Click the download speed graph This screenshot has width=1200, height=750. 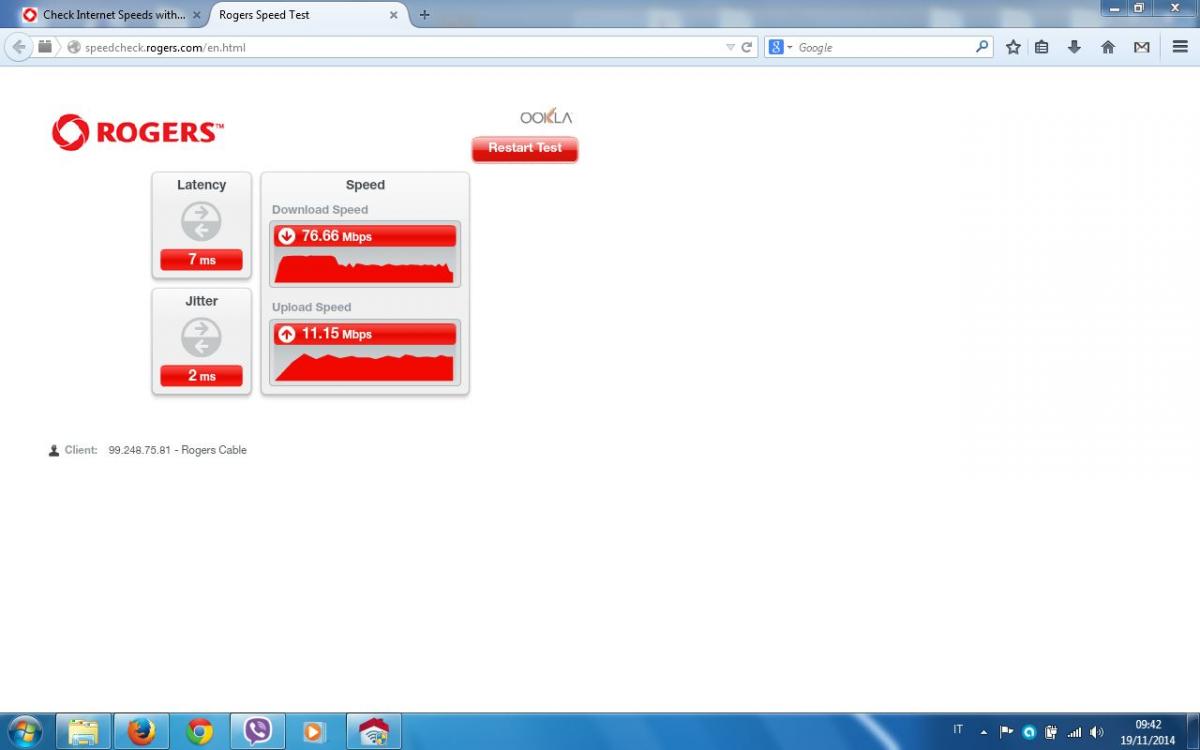(x=365, y=268)
